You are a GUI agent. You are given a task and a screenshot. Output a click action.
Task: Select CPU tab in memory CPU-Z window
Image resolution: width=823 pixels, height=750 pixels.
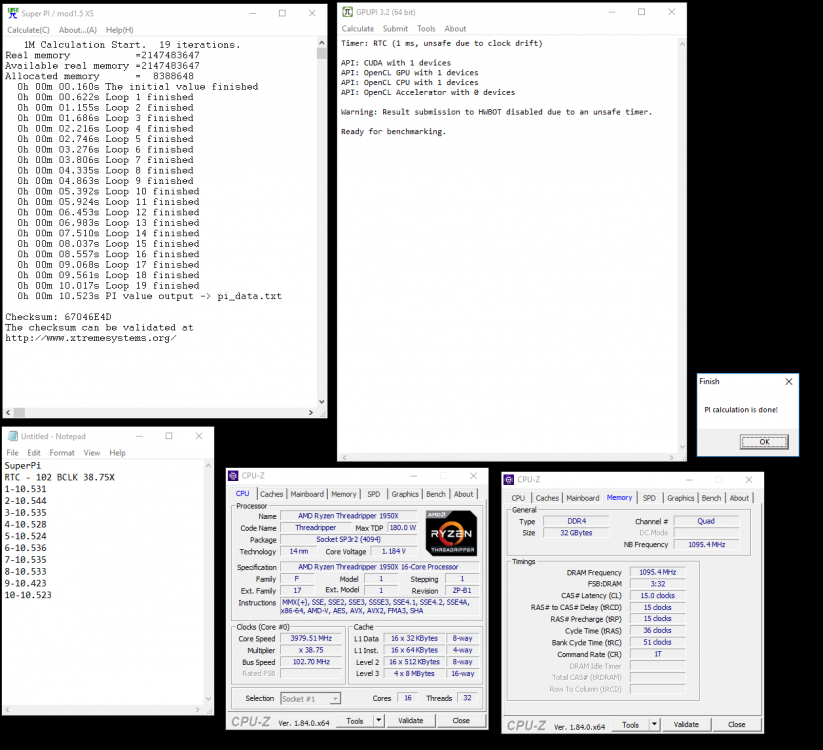point(519,498)
